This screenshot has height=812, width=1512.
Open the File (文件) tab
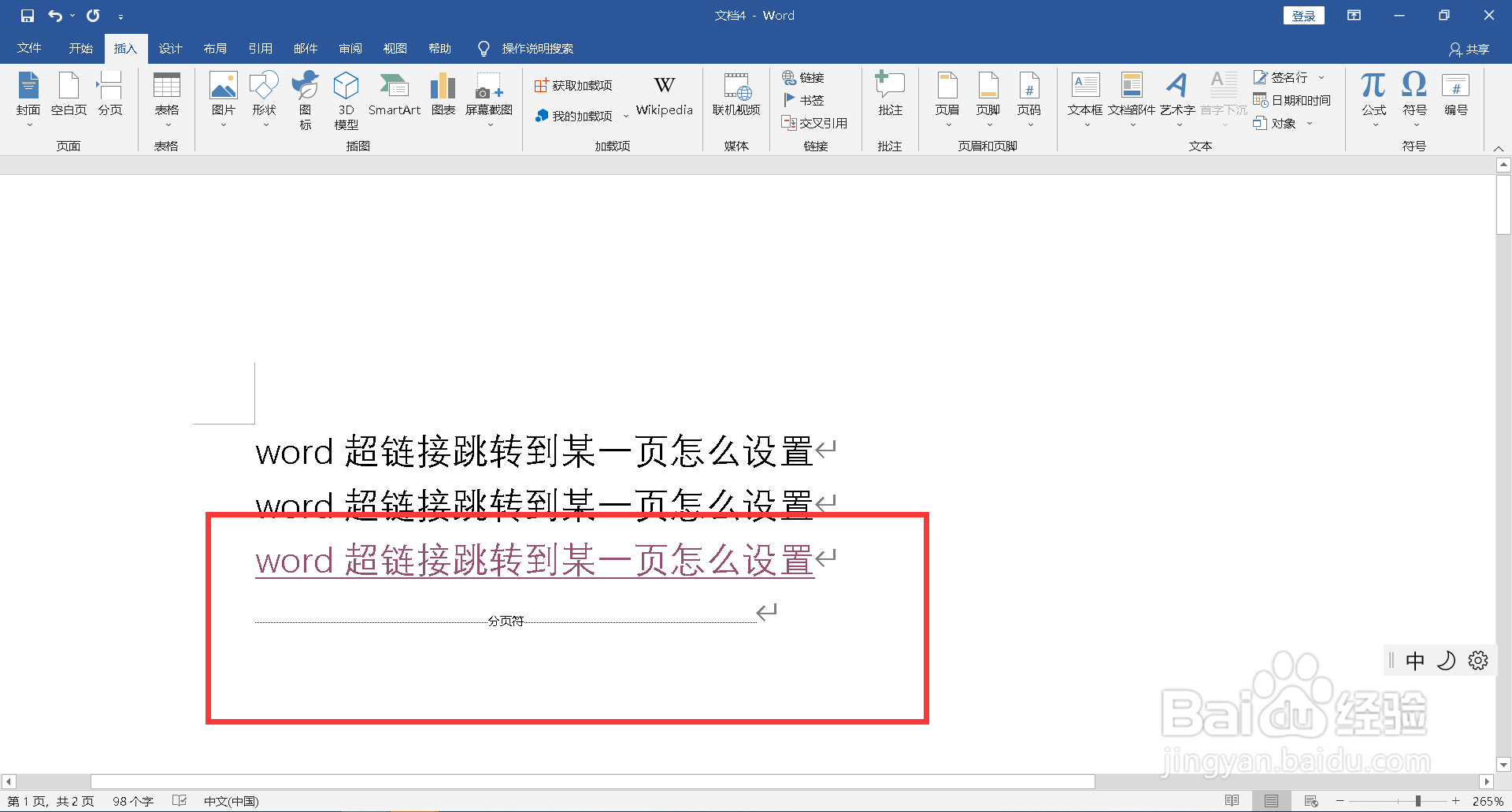[x=29, y=48]
